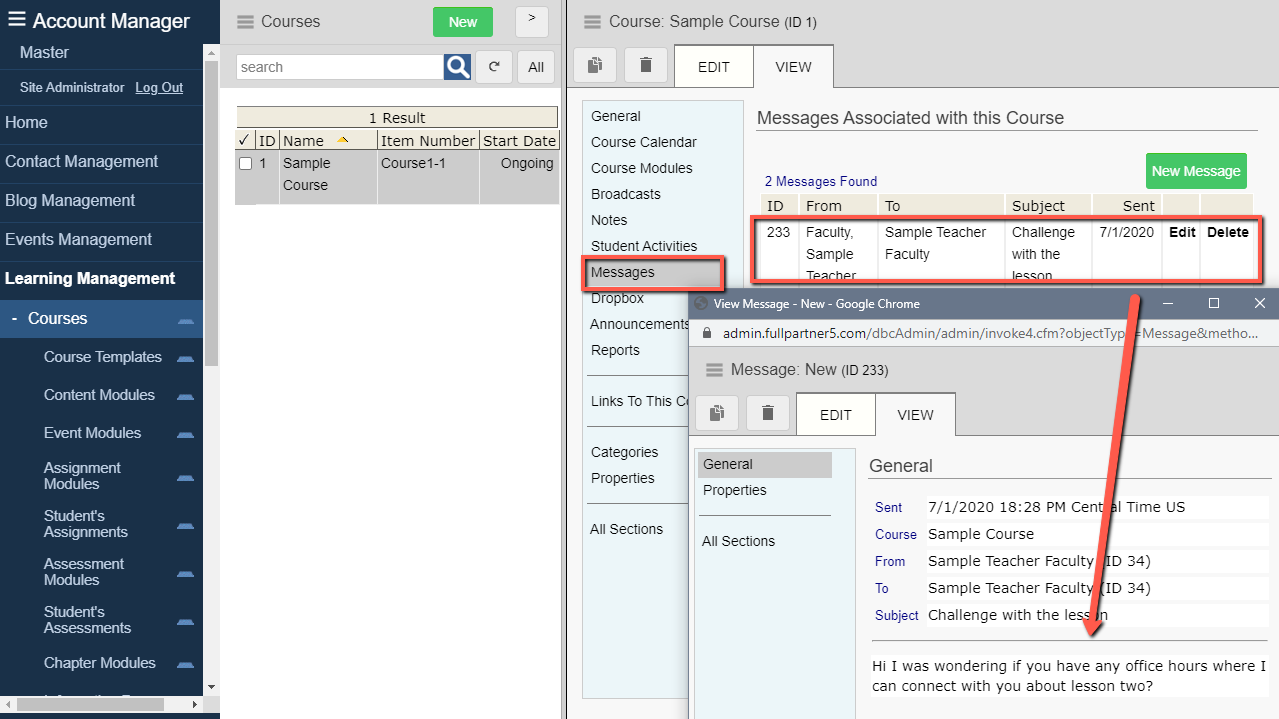Select Notes section
The image size is (1279, 719).
609,220
